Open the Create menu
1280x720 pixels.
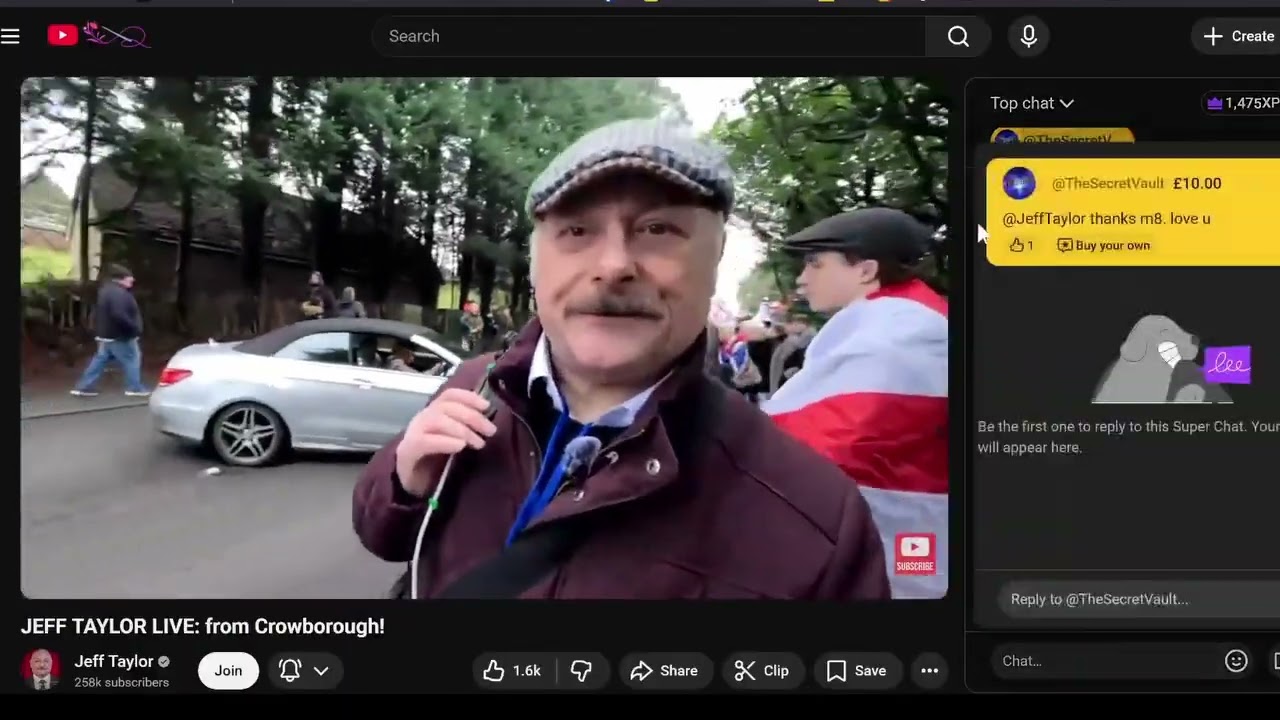1238,36
